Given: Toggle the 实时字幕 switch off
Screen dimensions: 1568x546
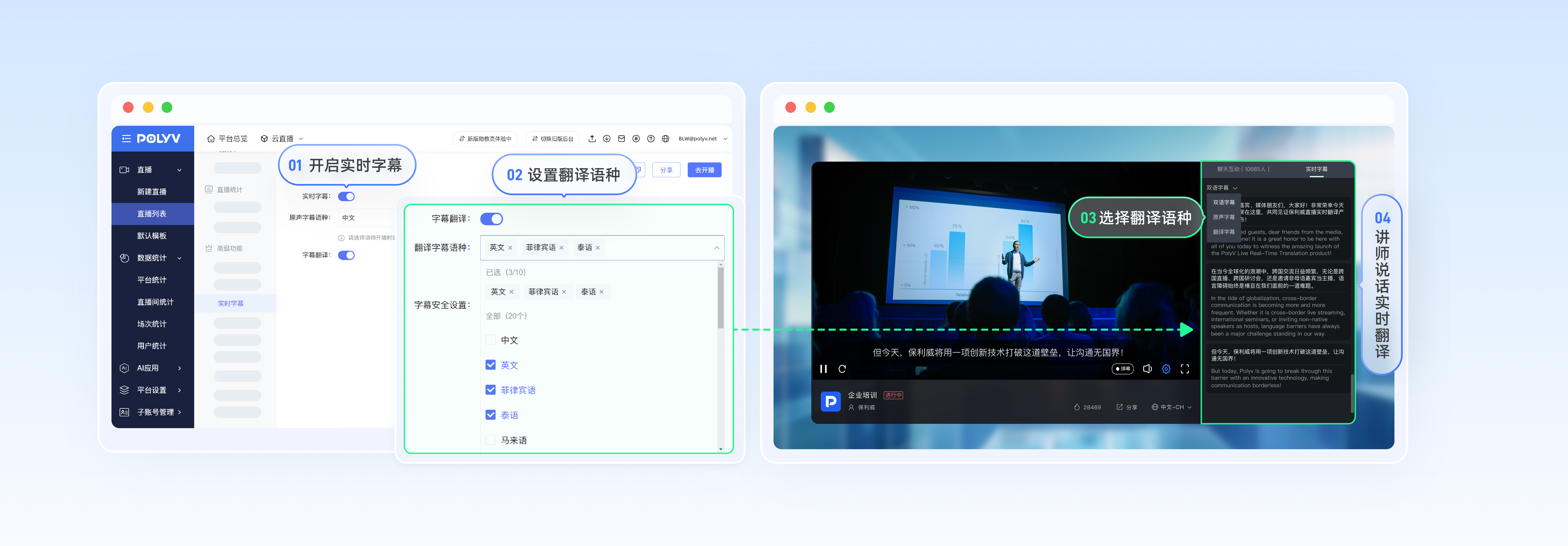Looking at the screenshot, I should tap(346, 196).
